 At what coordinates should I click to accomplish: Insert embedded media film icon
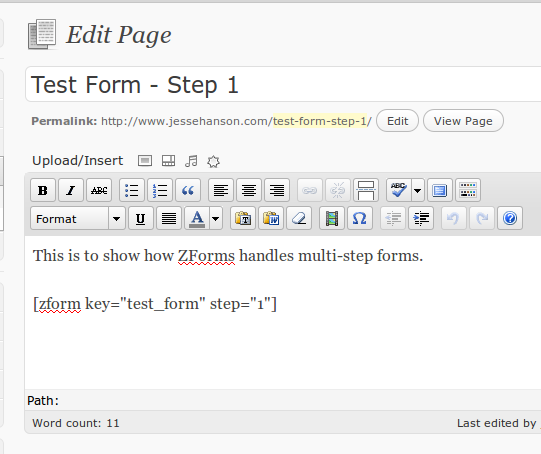click(x=332, y=218)
